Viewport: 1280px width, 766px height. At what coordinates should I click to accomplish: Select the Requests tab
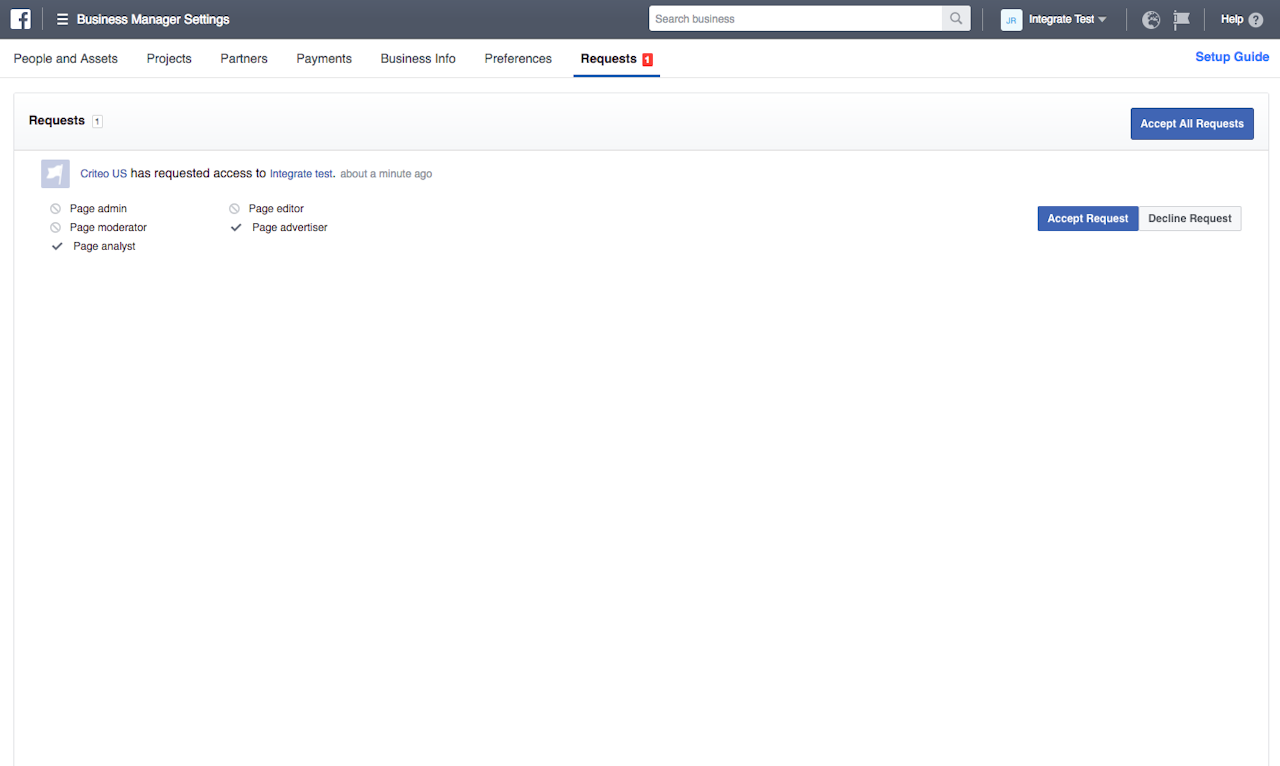(616, 59)
